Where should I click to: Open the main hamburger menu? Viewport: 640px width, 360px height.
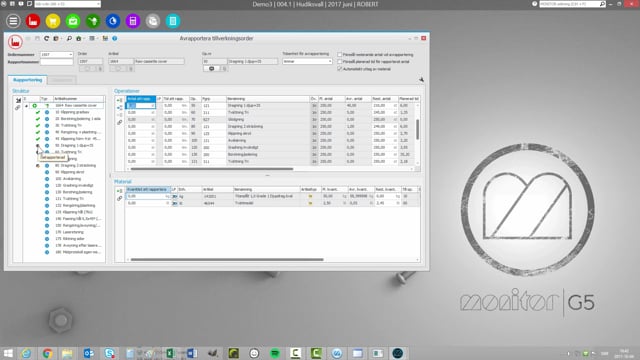pos(13,21)
